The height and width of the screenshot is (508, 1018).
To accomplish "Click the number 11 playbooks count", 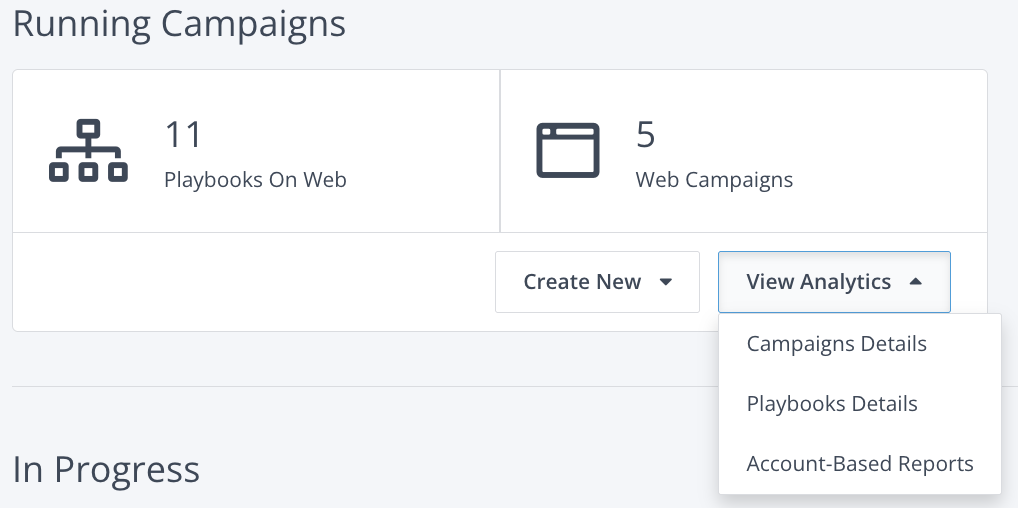I will tap(183, 134).
